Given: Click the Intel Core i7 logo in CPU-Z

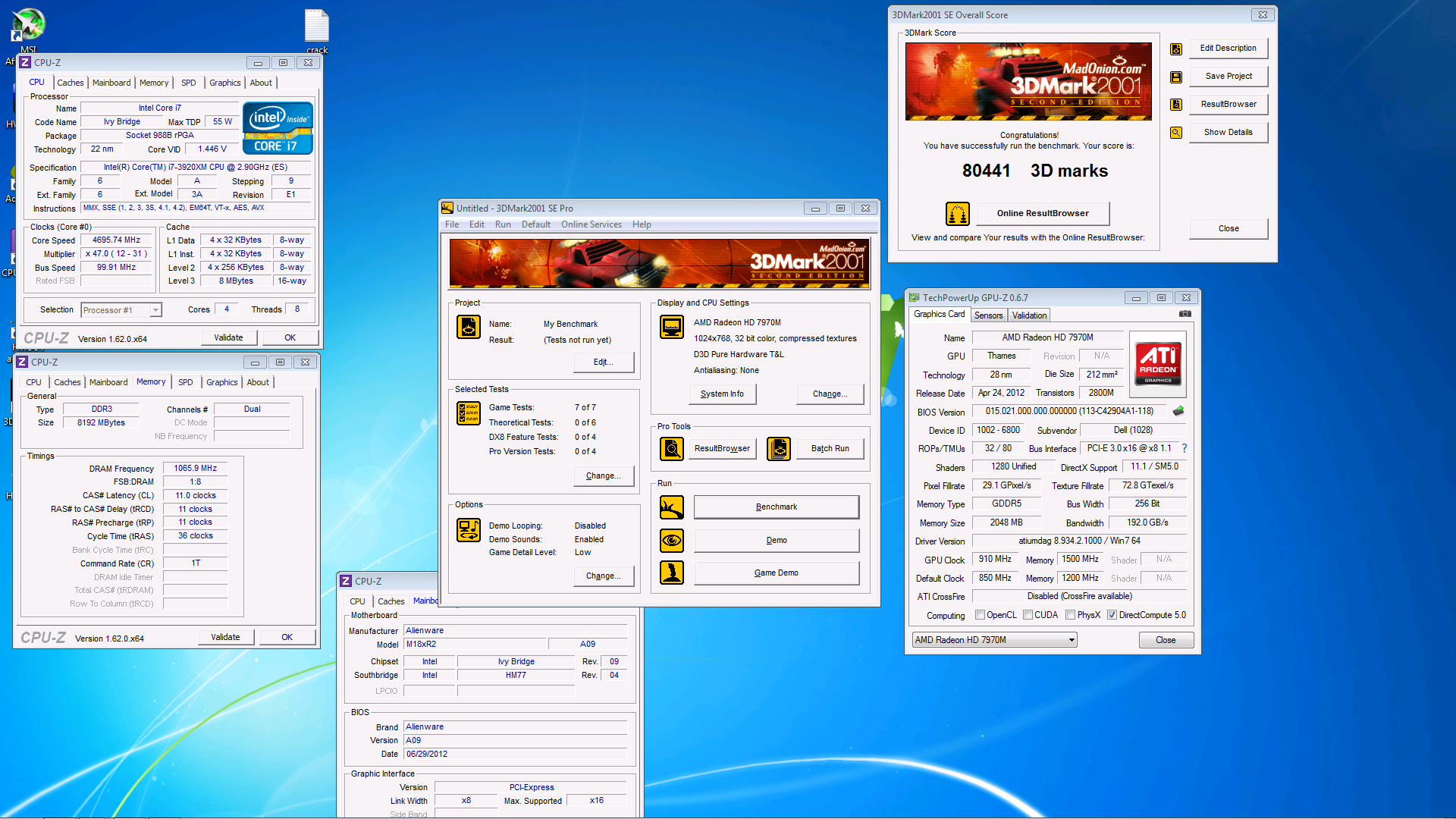Looking at the screenshot, I should (x=278, y=129).
